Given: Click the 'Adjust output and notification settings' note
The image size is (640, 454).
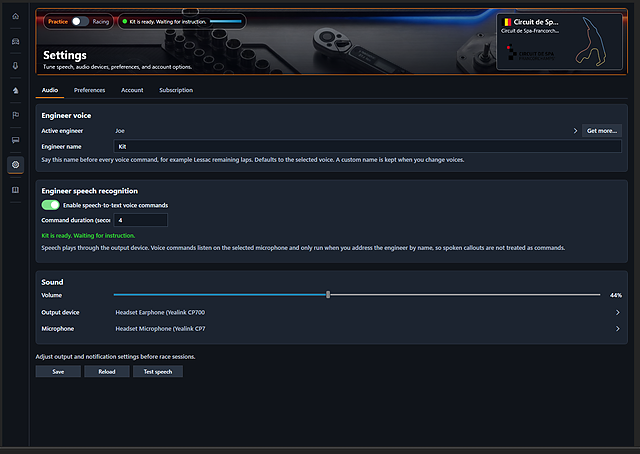Looking at the screenshot, I should tap(116, 356).
